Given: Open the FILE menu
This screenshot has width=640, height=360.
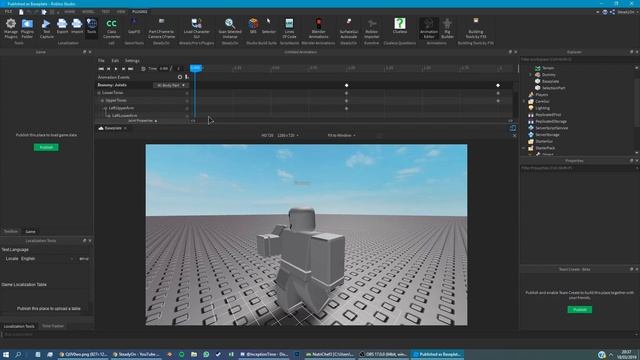Looking at the screenshot, I should tap(8, 12).
